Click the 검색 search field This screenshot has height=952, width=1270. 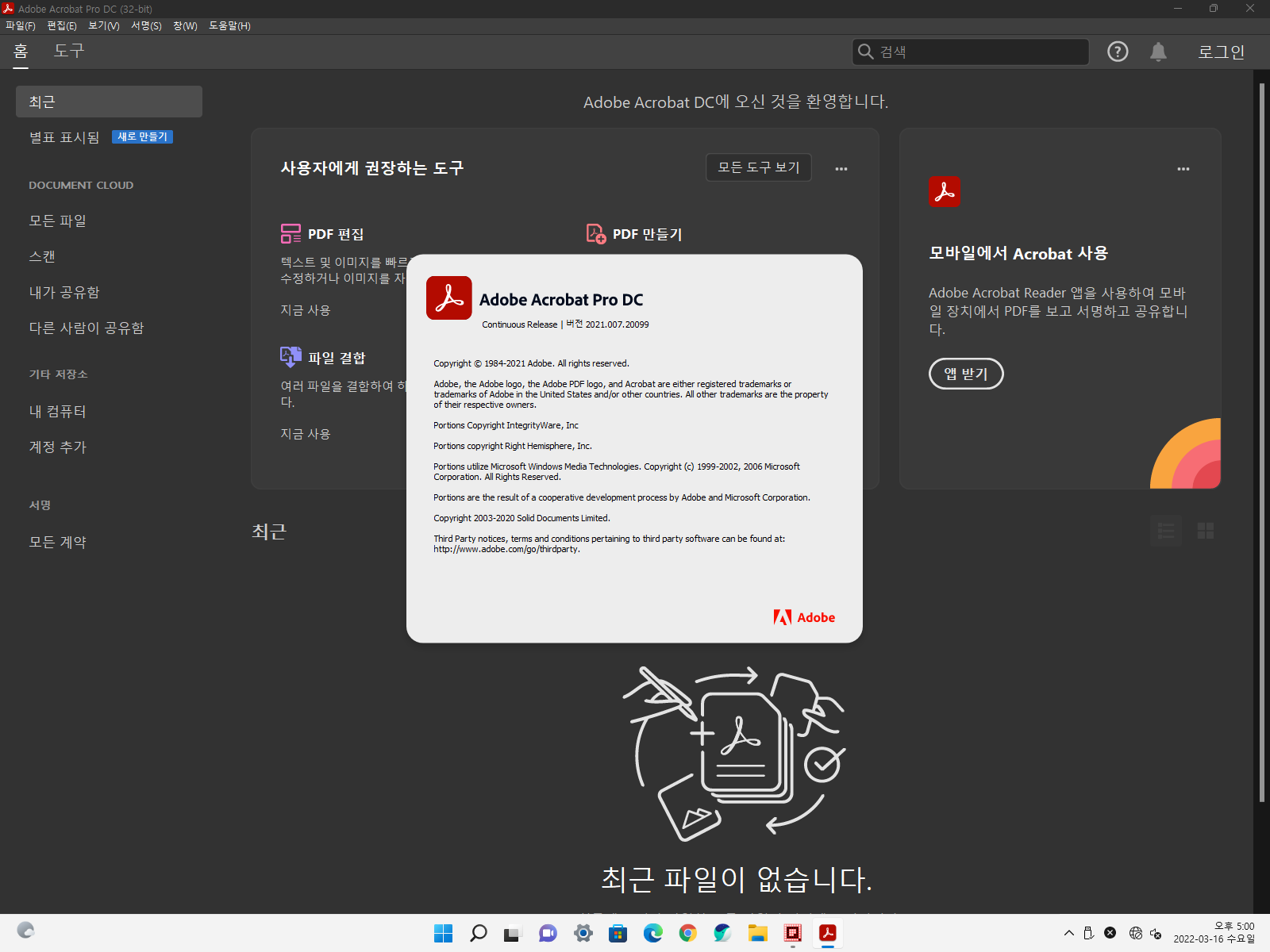coord(970,52)
